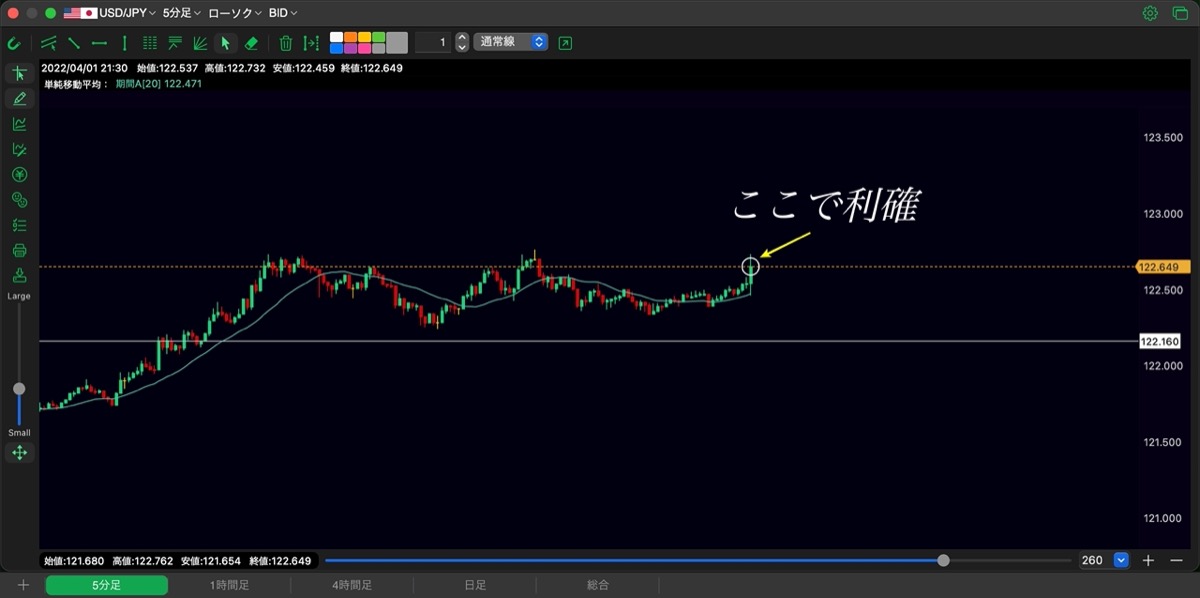Screen dimensions: 1200x598
Task: Open the green settings gear icon
Action: pos(1150,13)
